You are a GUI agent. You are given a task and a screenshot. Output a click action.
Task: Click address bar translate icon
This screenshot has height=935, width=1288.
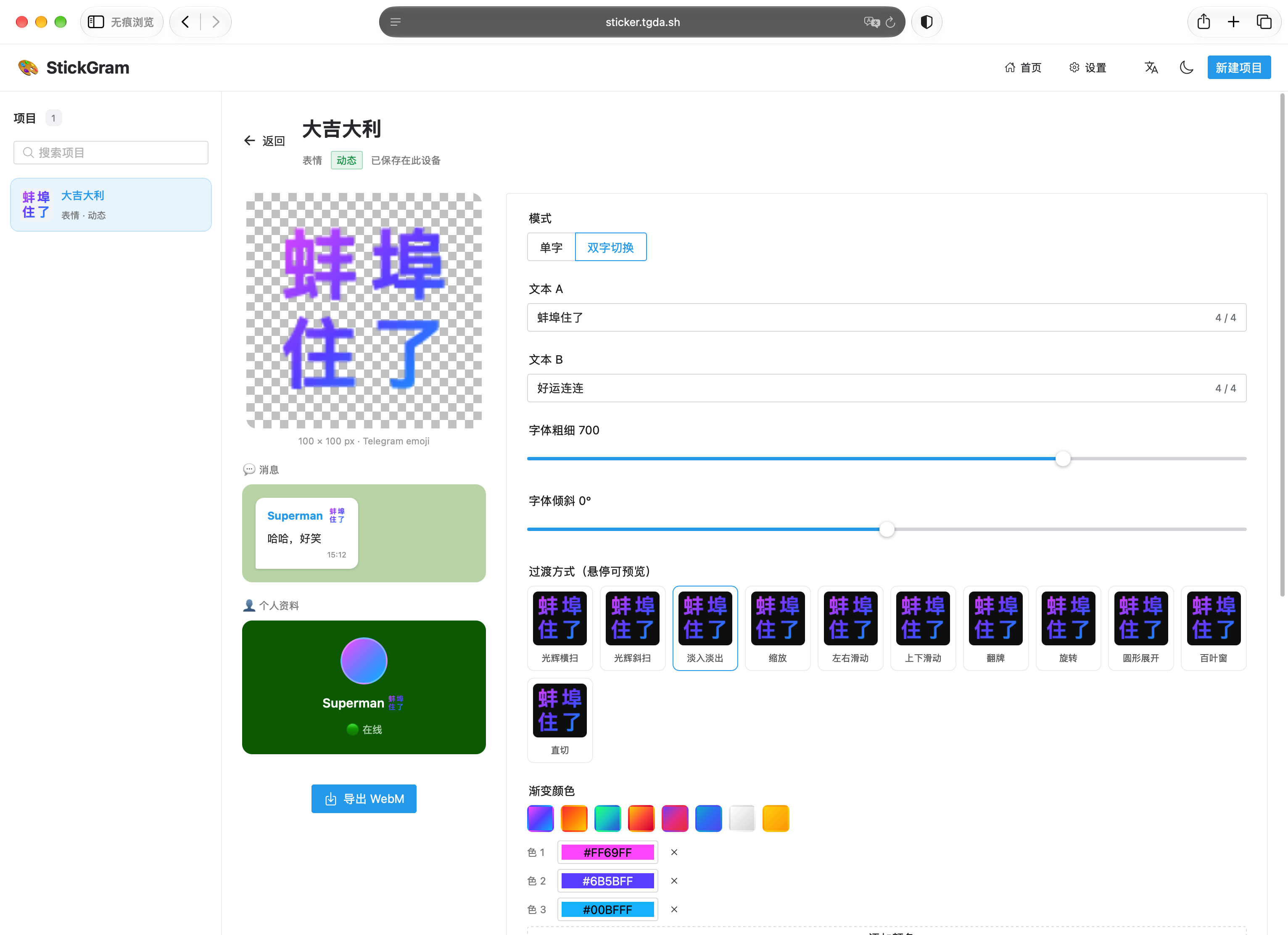[x=871, y=22]
